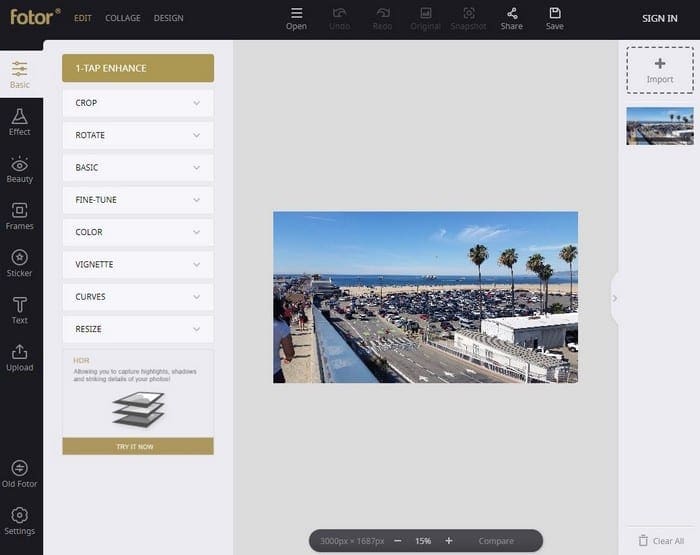Click the Clear All trash icon
This screenshot has height=555, width=700.
tap(643, 541)
